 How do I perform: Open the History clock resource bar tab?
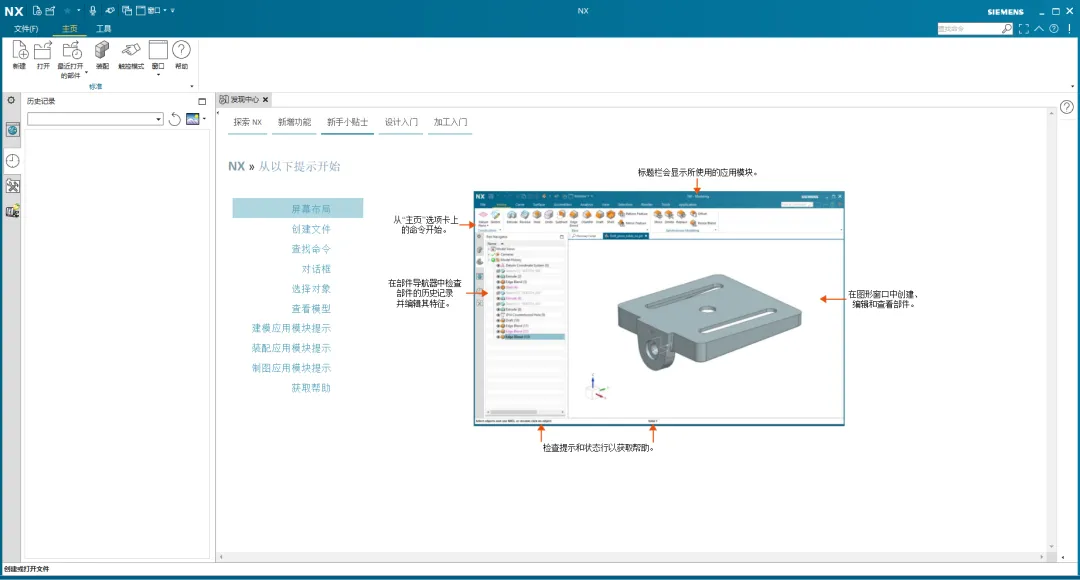click(x=12, y=160)
